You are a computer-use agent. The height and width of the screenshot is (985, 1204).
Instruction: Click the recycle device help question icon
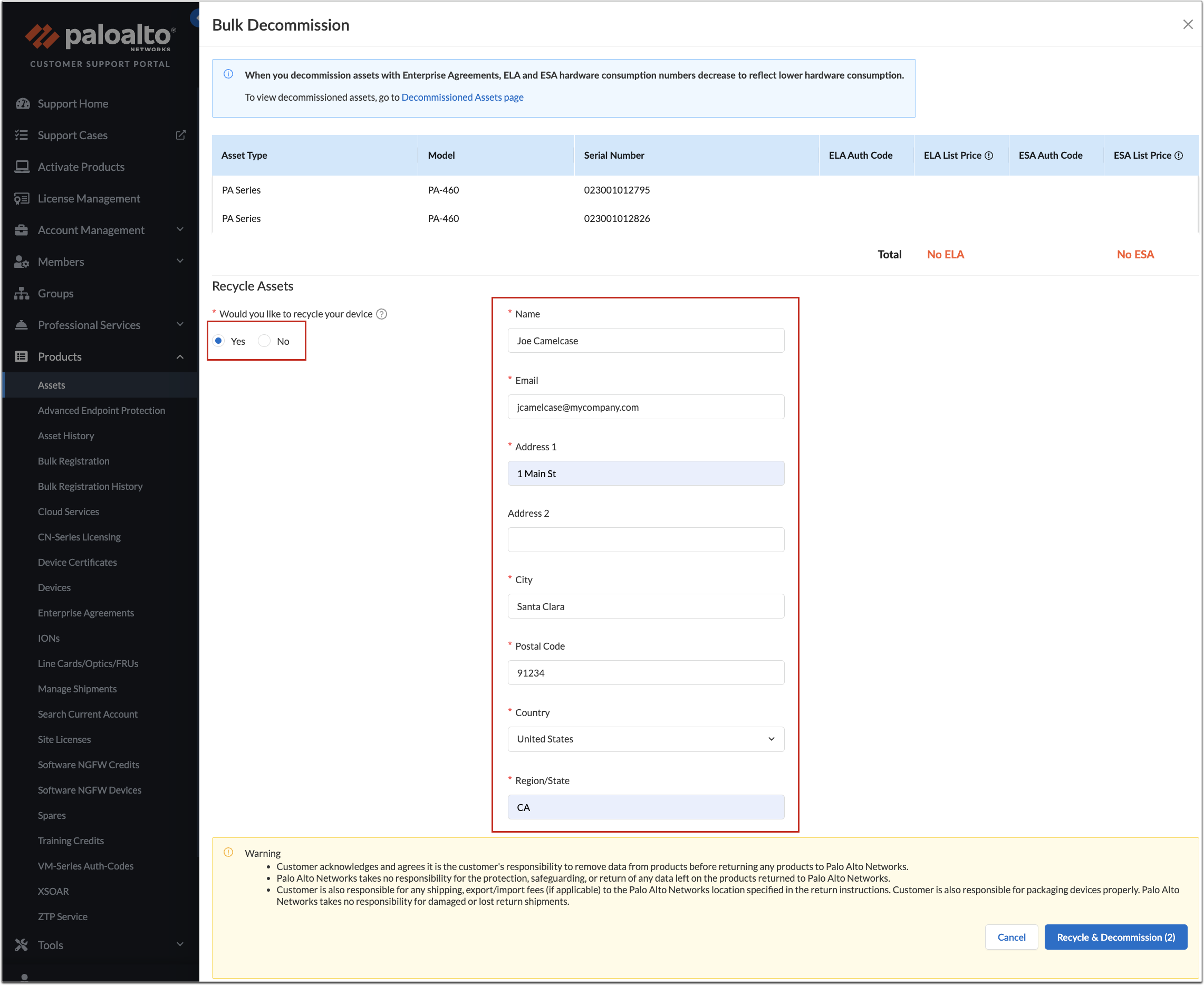pos(382,314)
